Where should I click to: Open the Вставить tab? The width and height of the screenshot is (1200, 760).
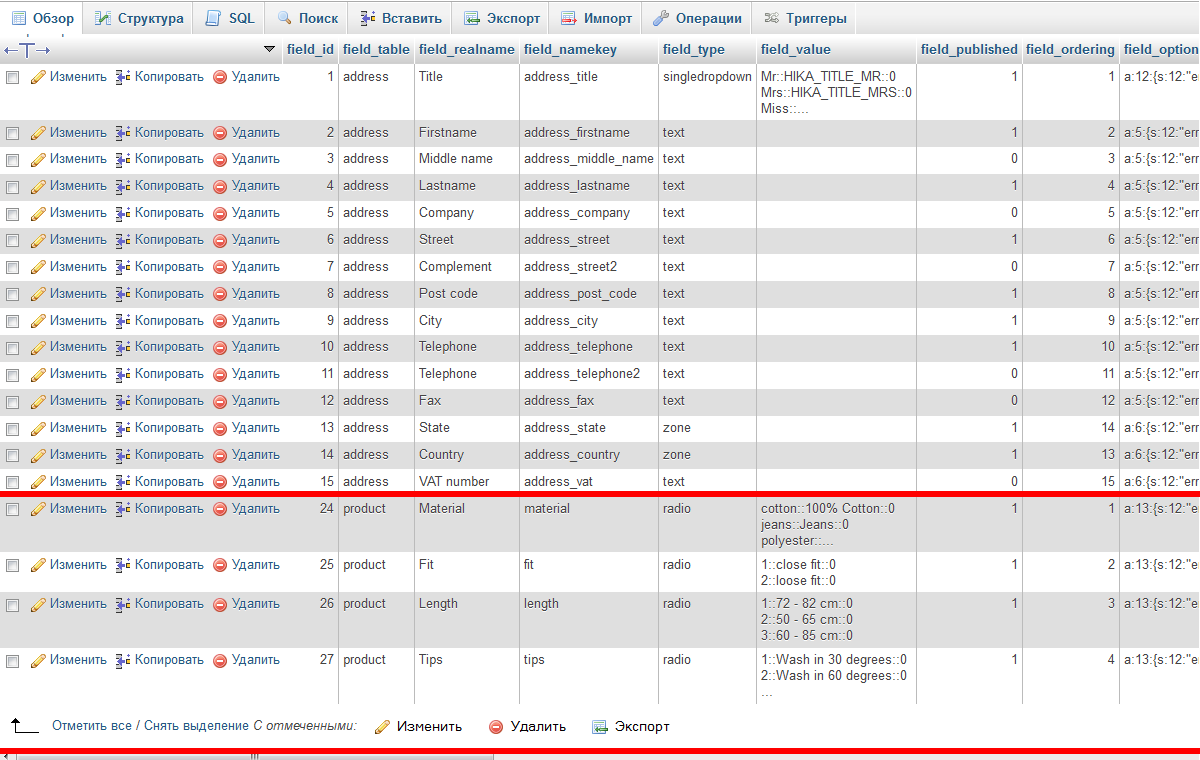[400, 18]
